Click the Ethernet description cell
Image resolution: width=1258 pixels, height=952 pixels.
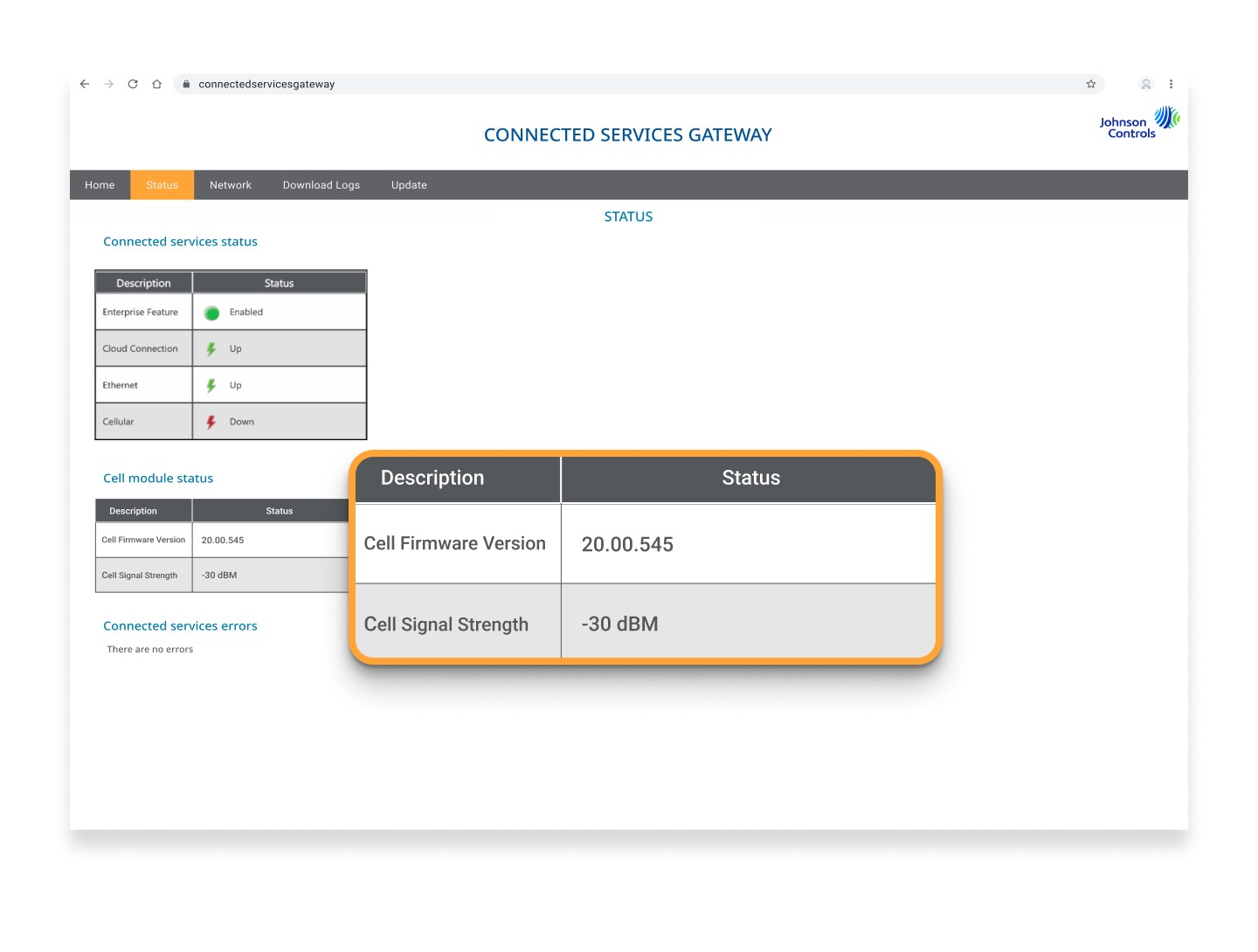[x=144, y=385]
